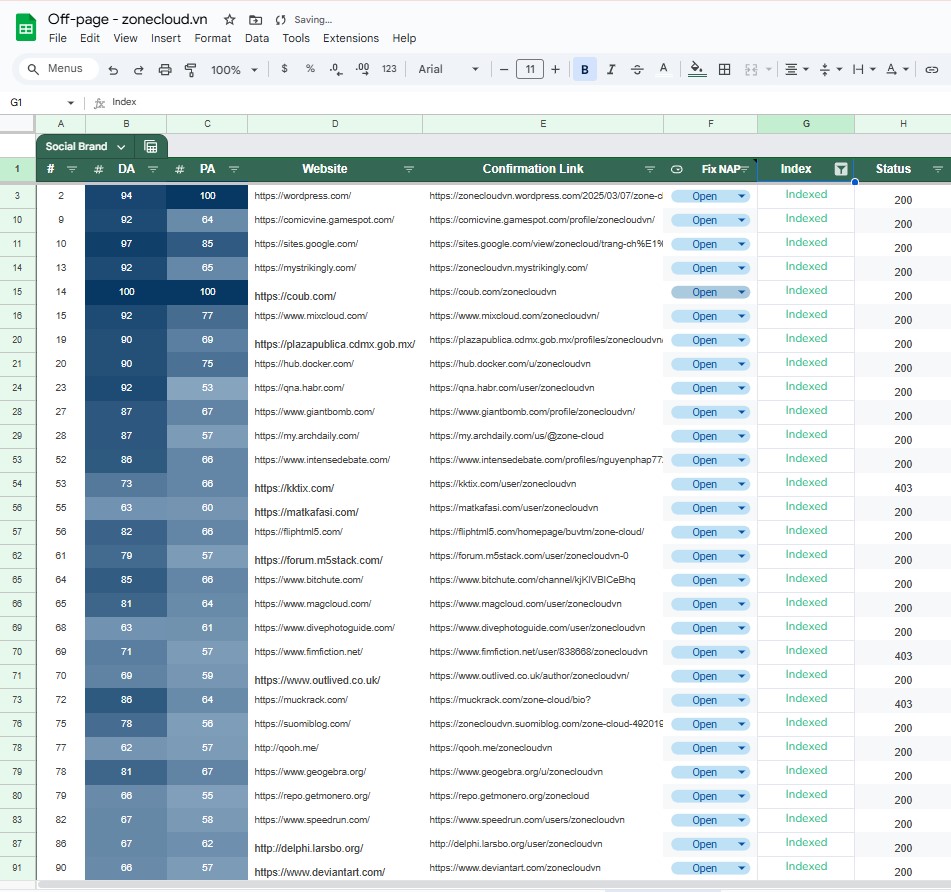Select the Indexed cell in the mixcloud row
Screen dimensions: 951x892
pos(806,314)
